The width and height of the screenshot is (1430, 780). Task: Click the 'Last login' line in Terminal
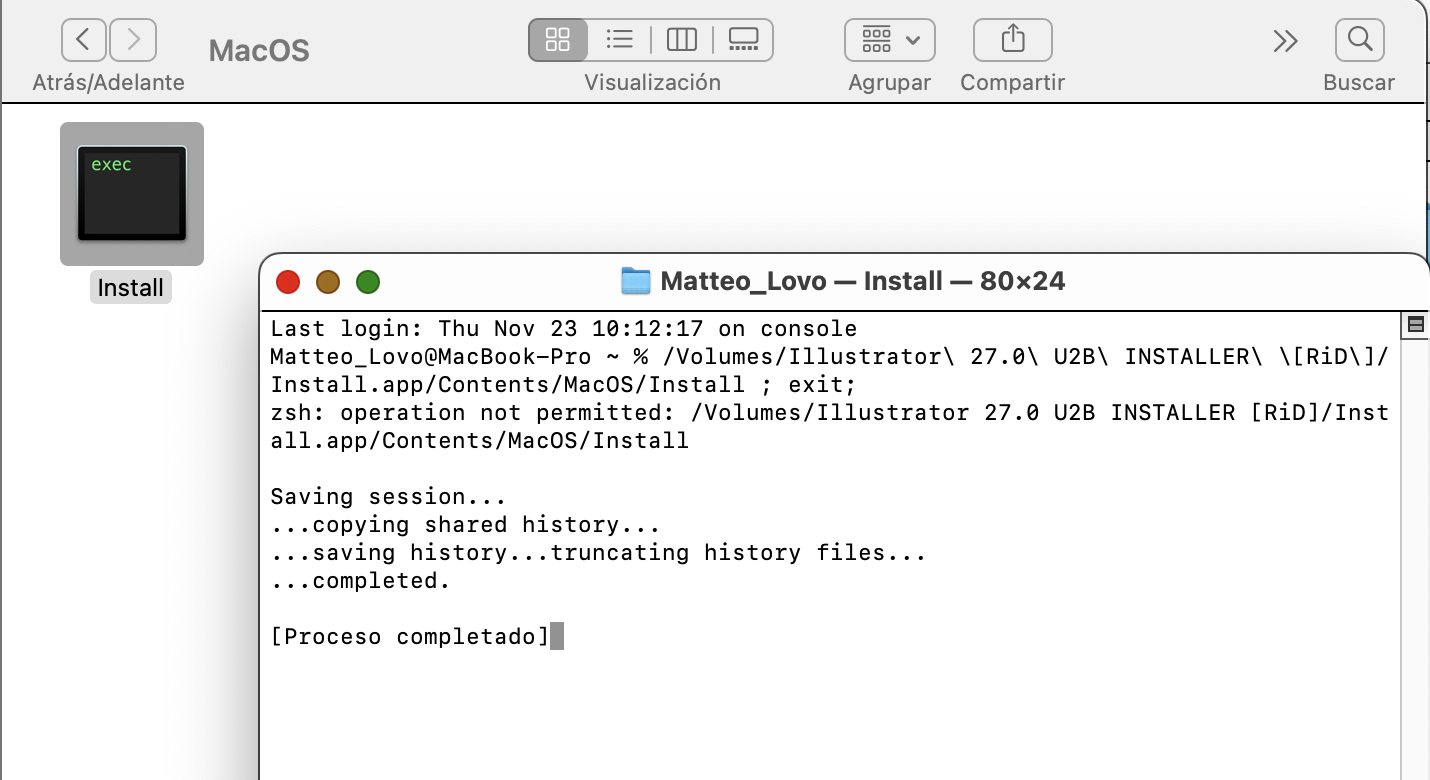click(564, 328)
